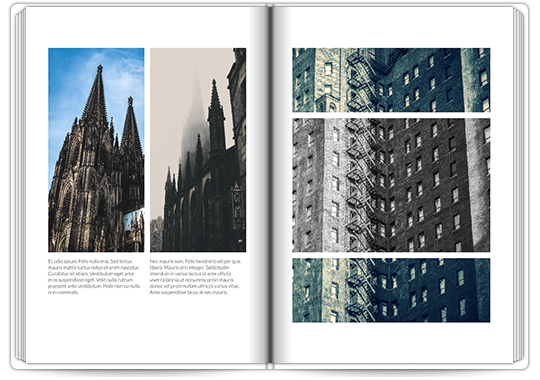This screenshot has width=540, height=380.
Task: Select the blue-sky cathedral photo
Action: click(x=96, y=150)
